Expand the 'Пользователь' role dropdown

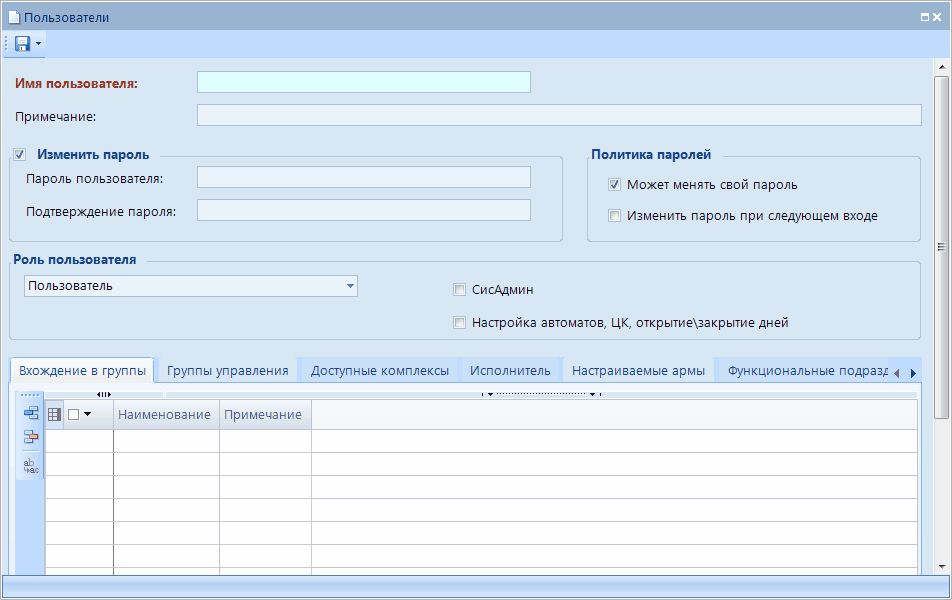click(x=350, y=286)
